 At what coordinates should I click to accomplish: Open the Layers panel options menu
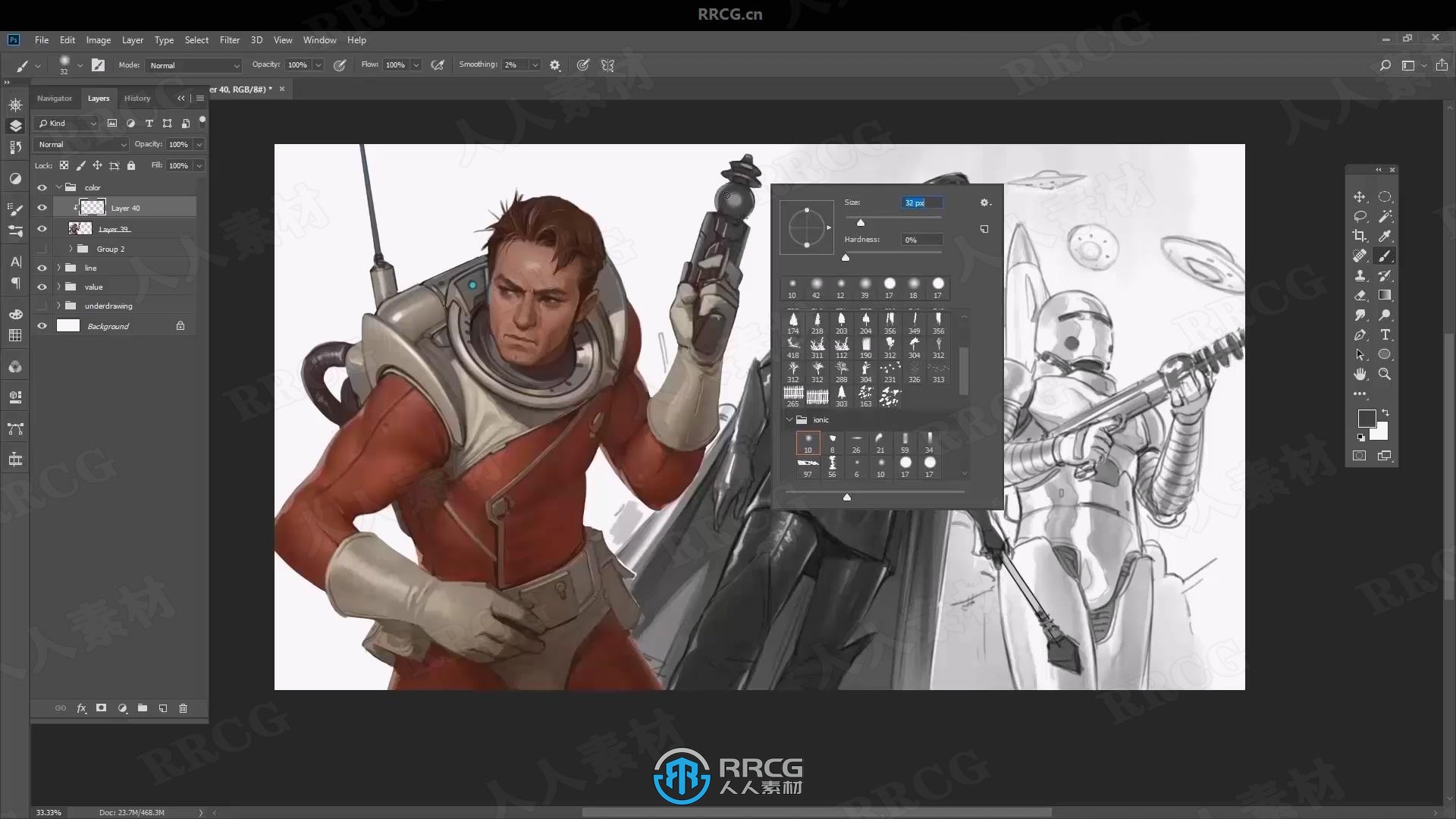pyautogui.click(x=200, y=99)
